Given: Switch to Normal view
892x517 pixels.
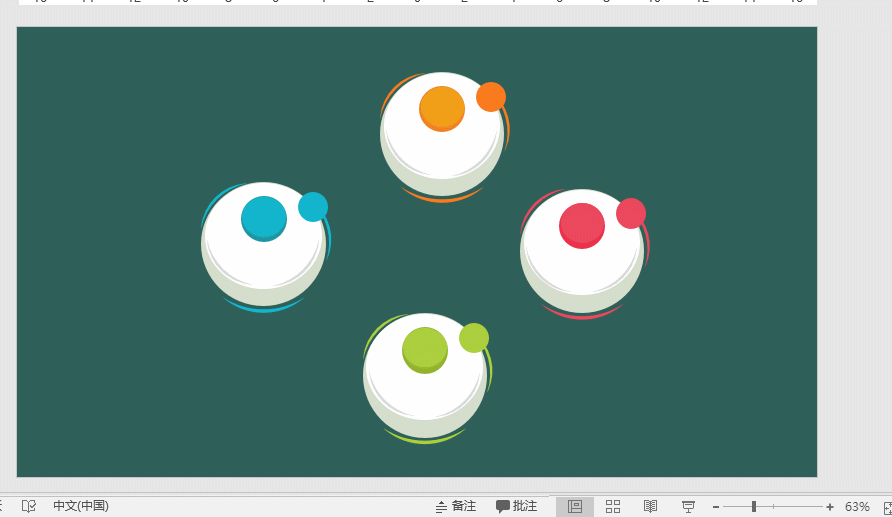Looking at the screenshot, I should coord(575,507).
